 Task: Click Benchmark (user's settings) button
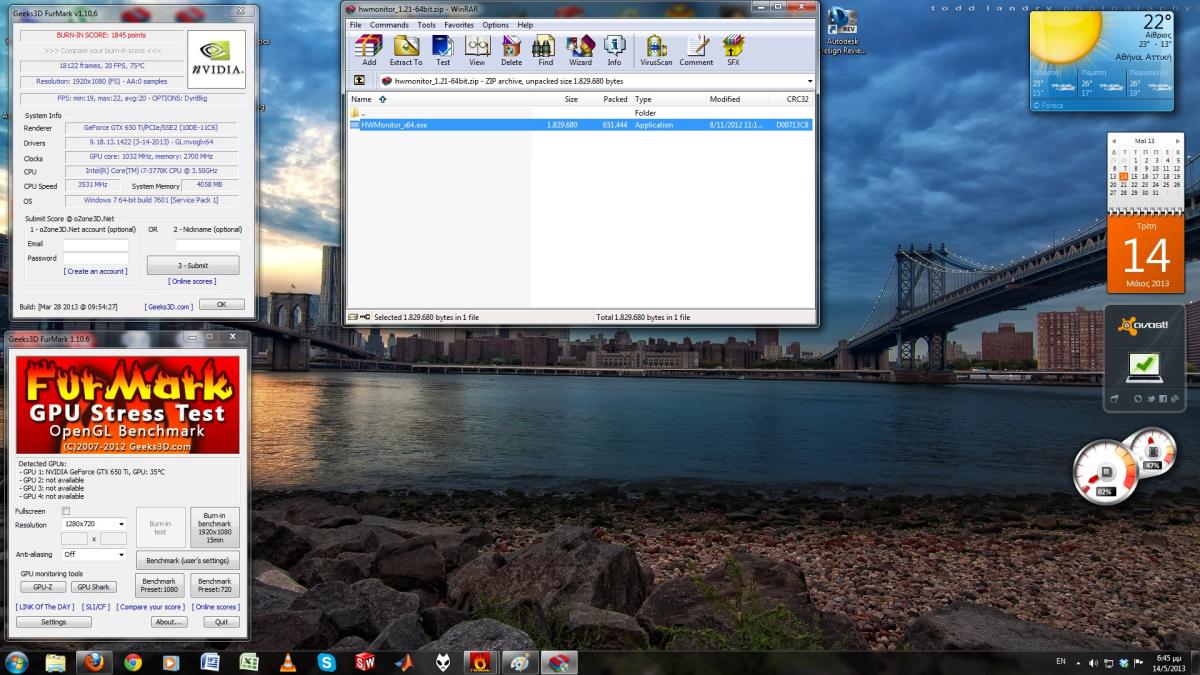click(x=187, y=560)
